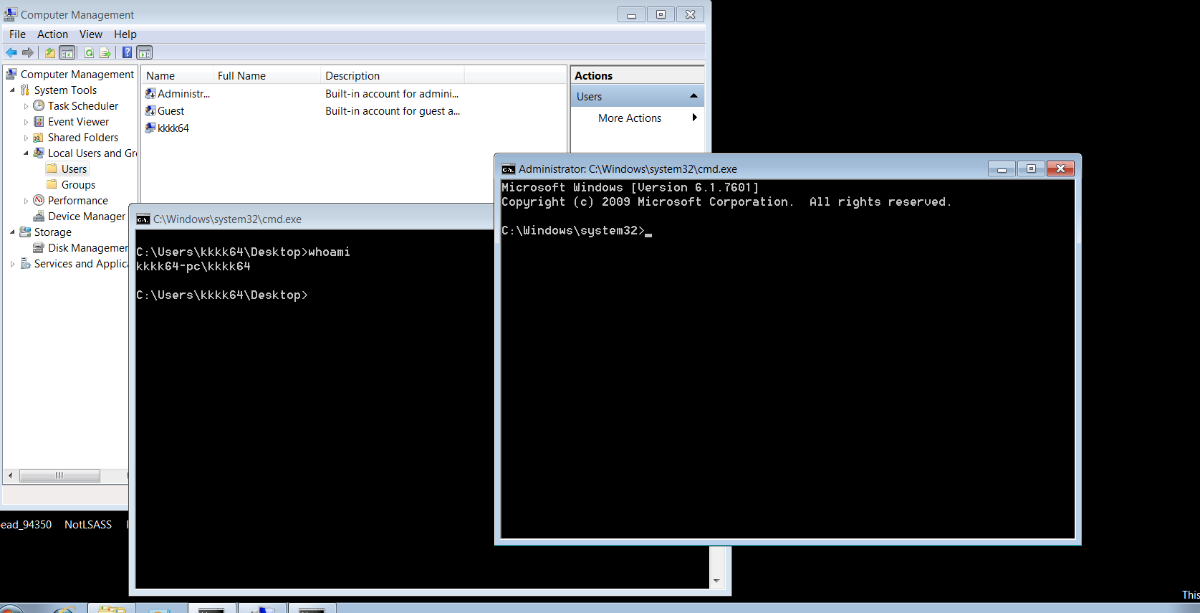Click the blue Help toolbar icon
The width and height of the screenshot is (1200, 613).
[x=127, y=52]
